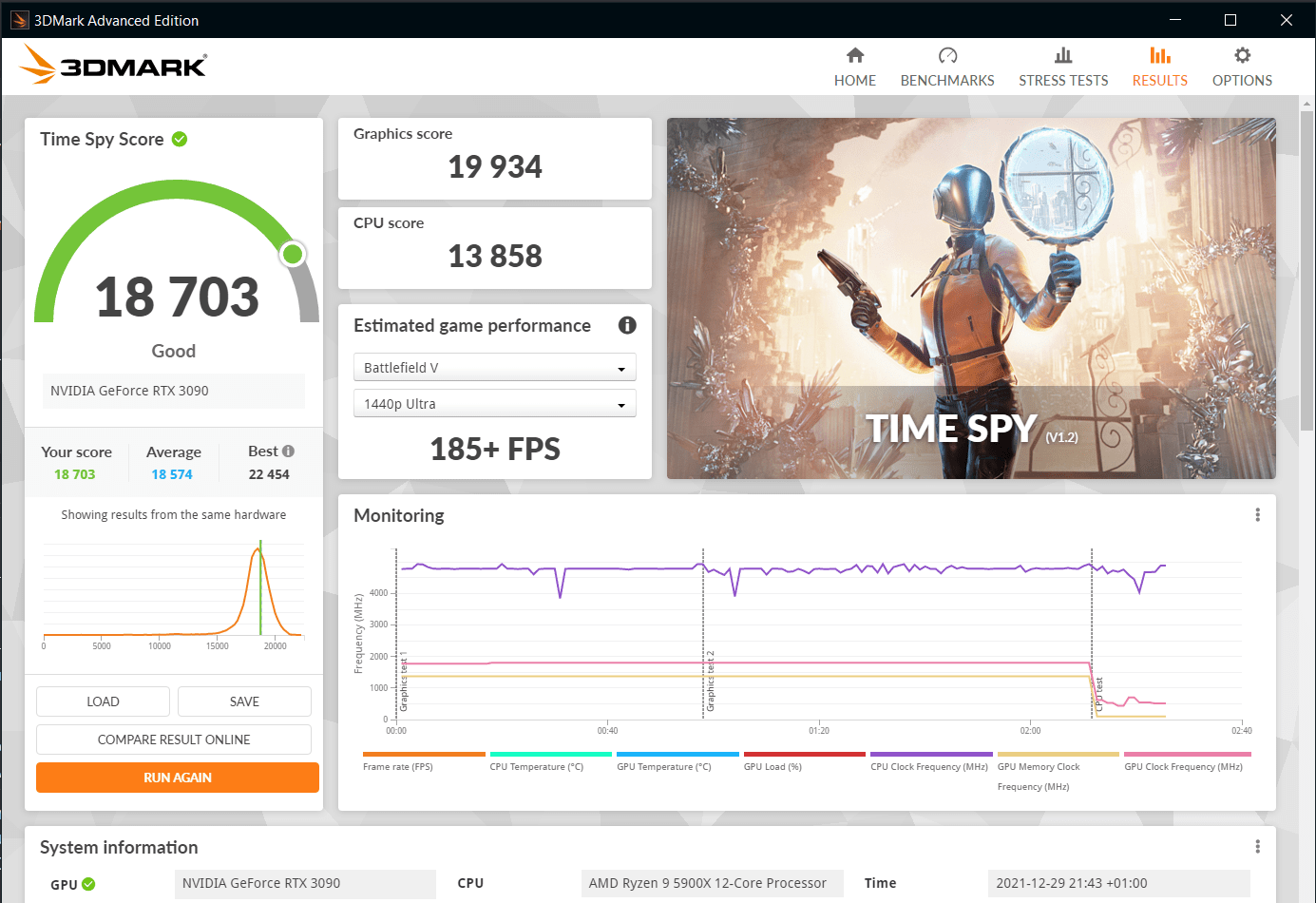Image resolution: width=1316 pixels, height=903 pixels.
Task: Click the Your score value 18 703
Action: tap(75, 474)
